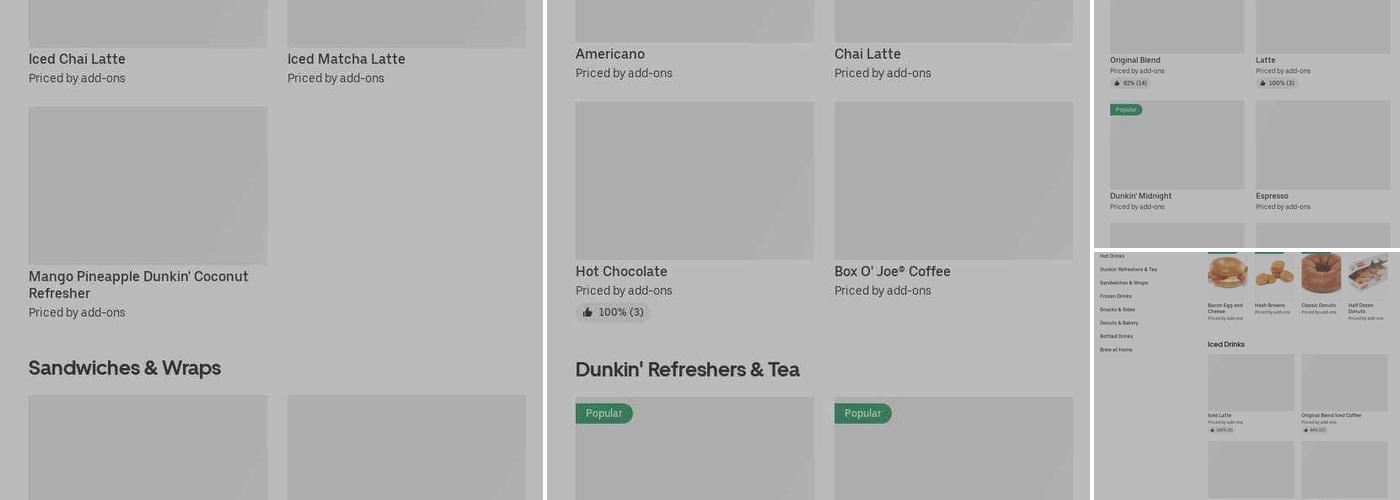
Task: Click the thumbs-up icon under Hot Chocolate
Action: pyautogui.click(x=588, y=313)
